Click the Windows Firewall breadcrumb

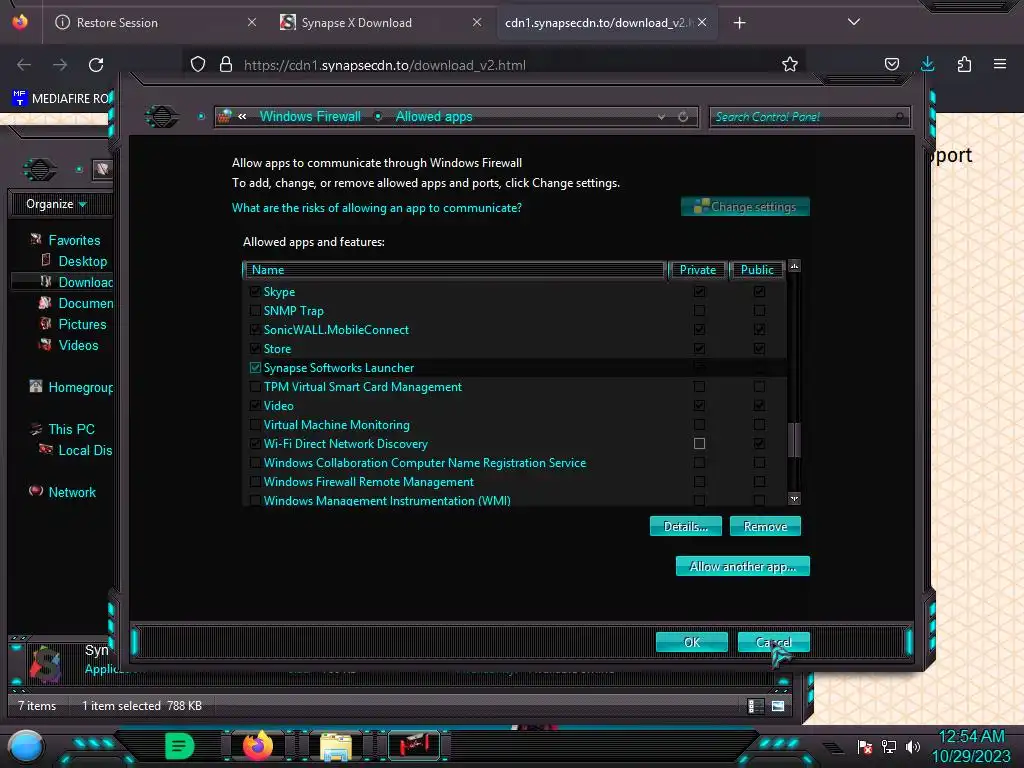pos(310,116)
